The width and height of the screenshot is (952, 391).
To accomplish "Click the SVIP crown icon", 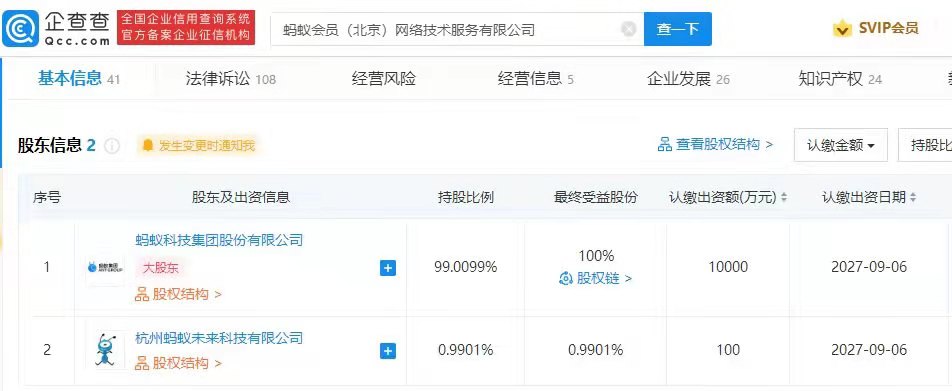I will (842, 28).
